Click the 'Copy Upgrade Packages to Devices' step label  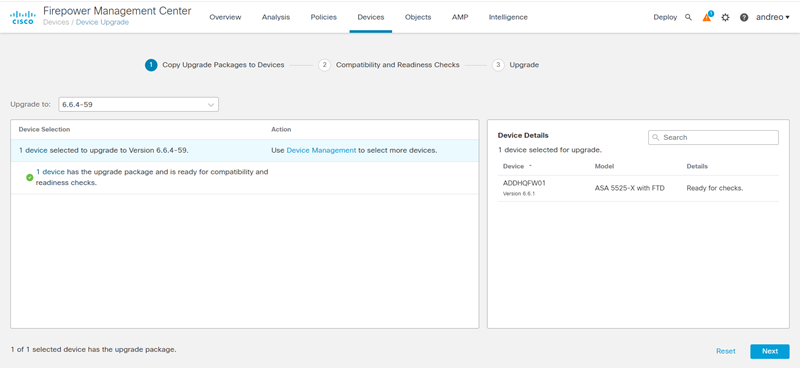pyautogui.click(x=223, y=65)
